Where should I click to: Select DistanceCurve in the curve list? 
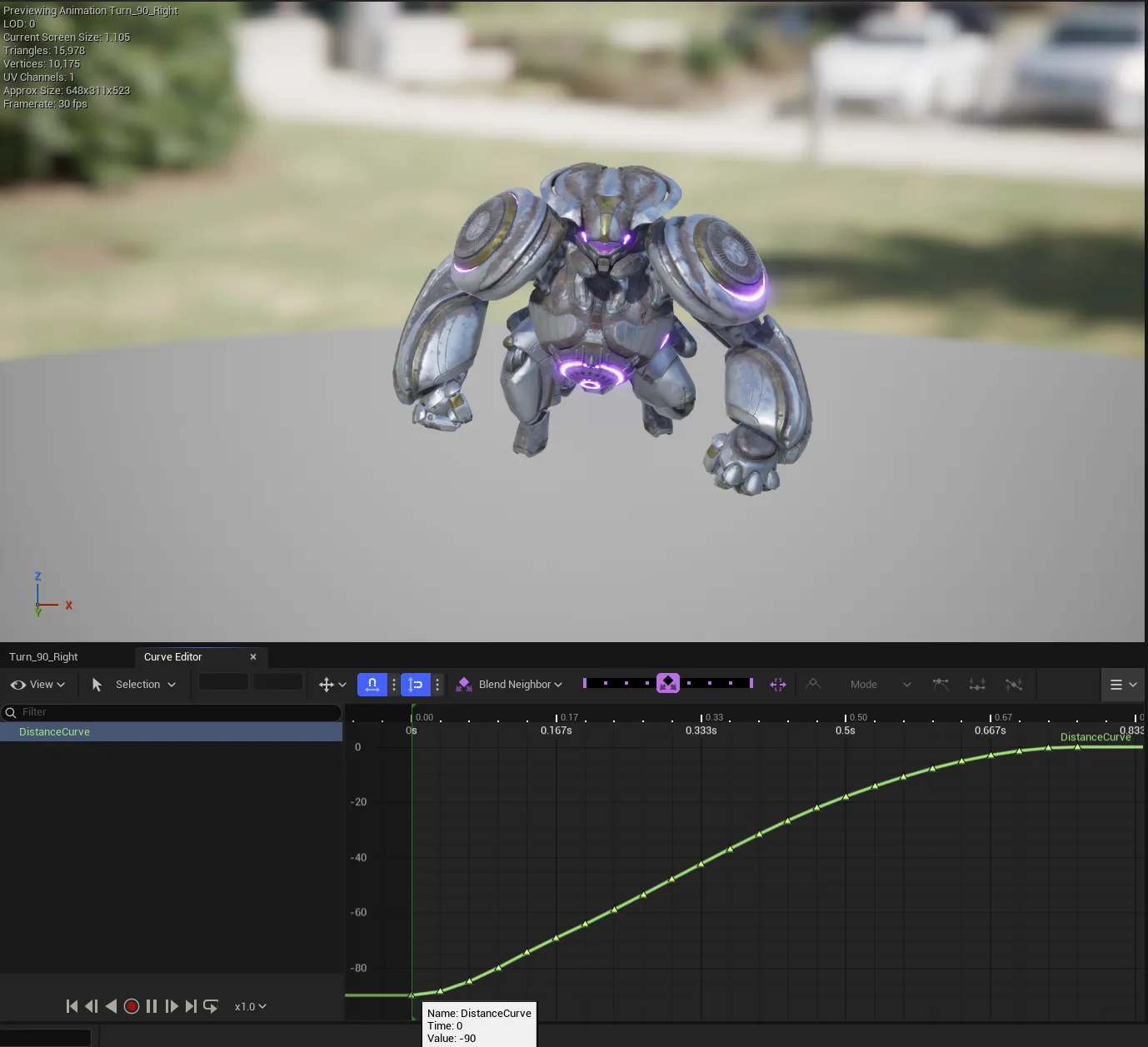pos(171,732)
